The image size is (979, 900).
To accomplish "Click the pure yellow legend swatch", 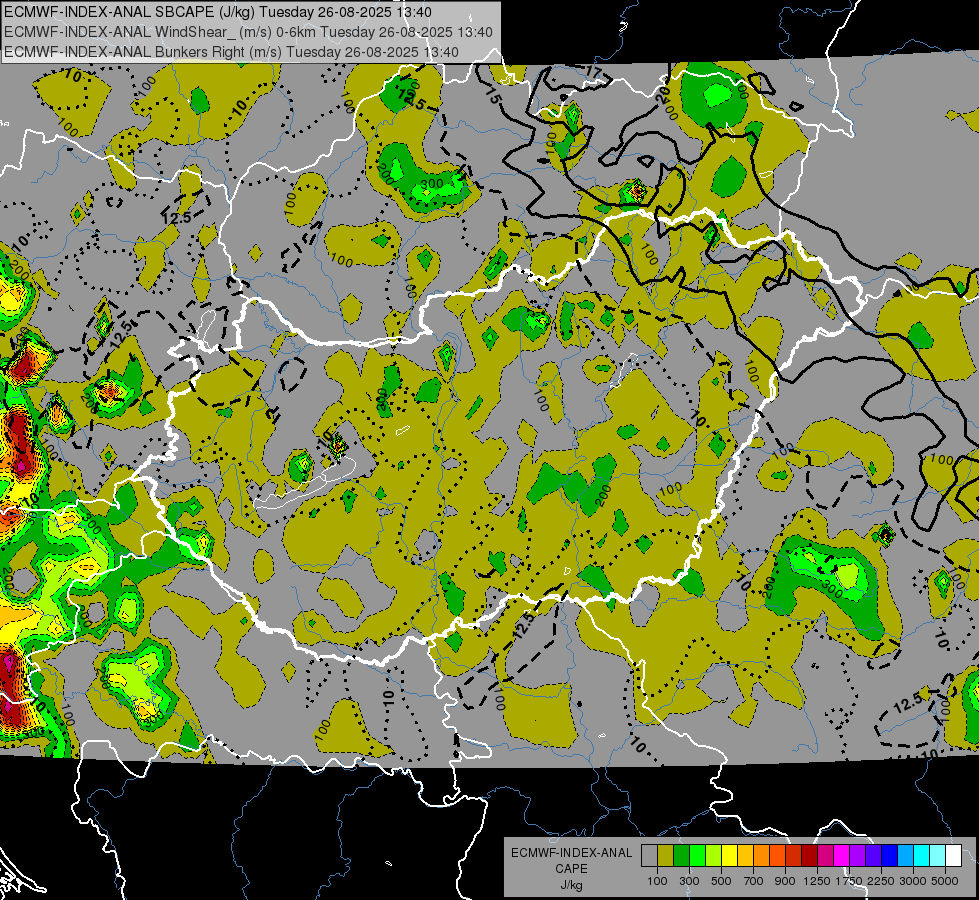I will (x=729, y=856).
